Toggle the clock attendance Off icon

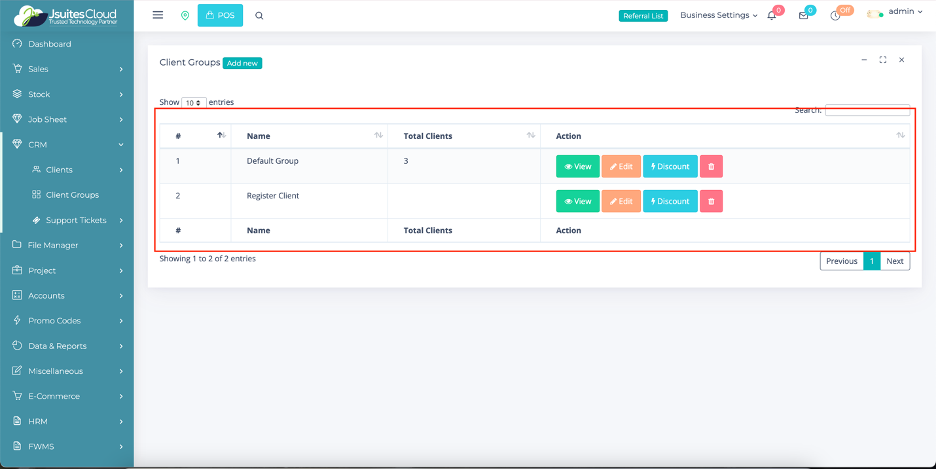point(835,15)
